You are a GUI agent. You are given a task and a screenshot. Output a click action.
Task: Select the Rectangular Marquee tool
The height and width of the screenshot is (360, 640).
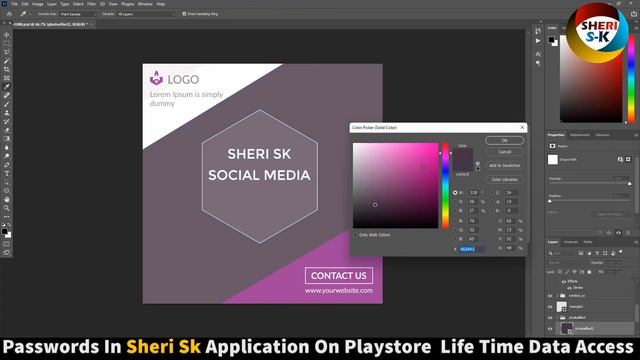point(7,44)
